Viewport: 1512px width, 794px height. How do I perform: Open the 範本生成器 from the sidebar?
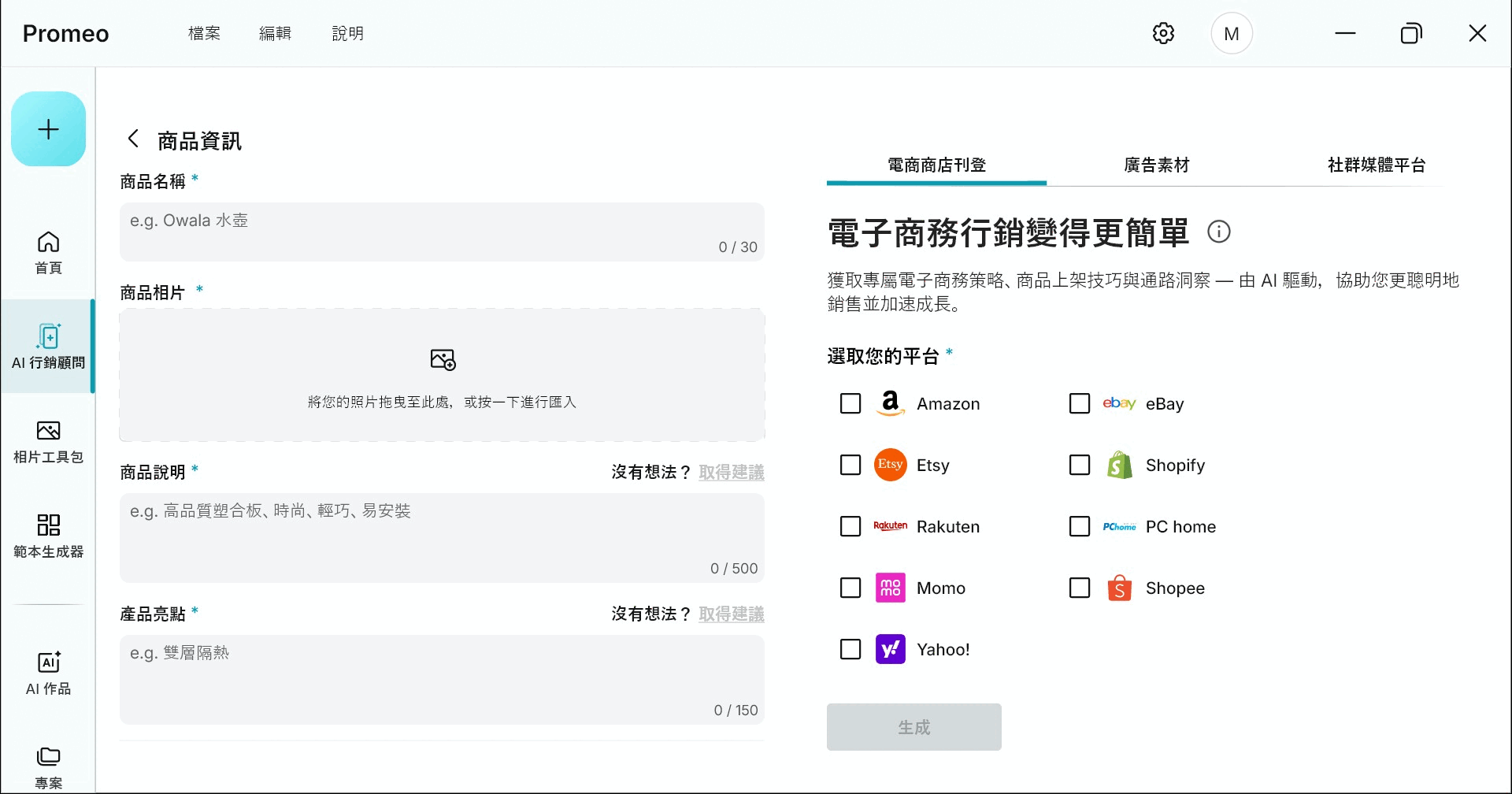48,536
